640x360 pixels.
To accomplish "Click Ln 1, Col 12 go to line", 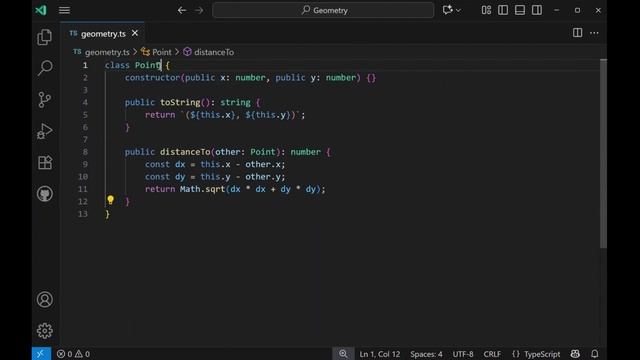I will 380,354.
